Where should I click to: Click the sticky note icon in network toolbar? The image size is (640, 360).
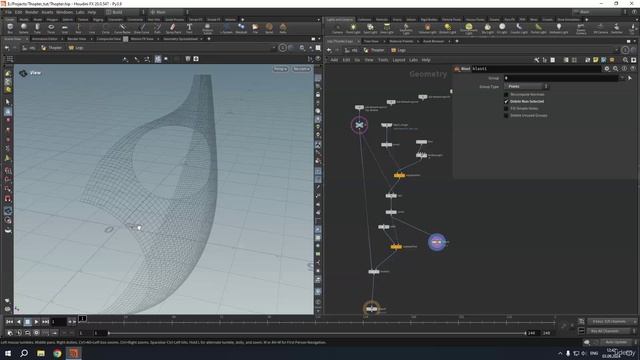pos(596,60)
